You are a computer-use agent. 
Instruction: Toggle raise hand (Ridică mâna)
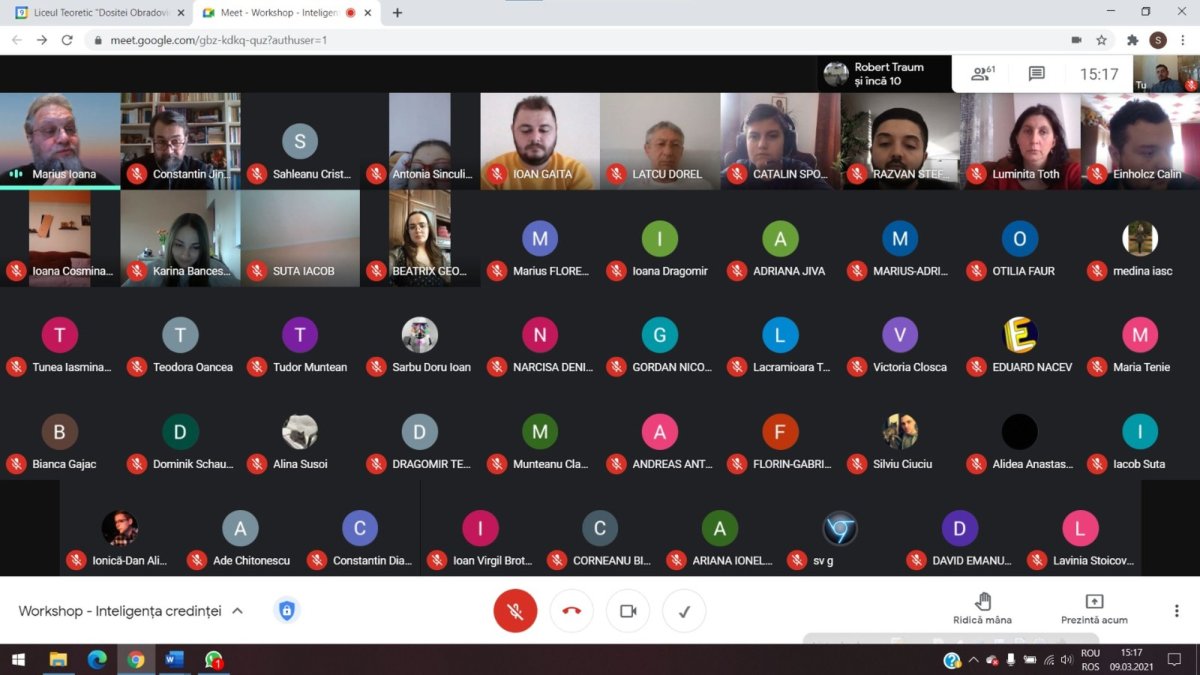pos(982,608)
